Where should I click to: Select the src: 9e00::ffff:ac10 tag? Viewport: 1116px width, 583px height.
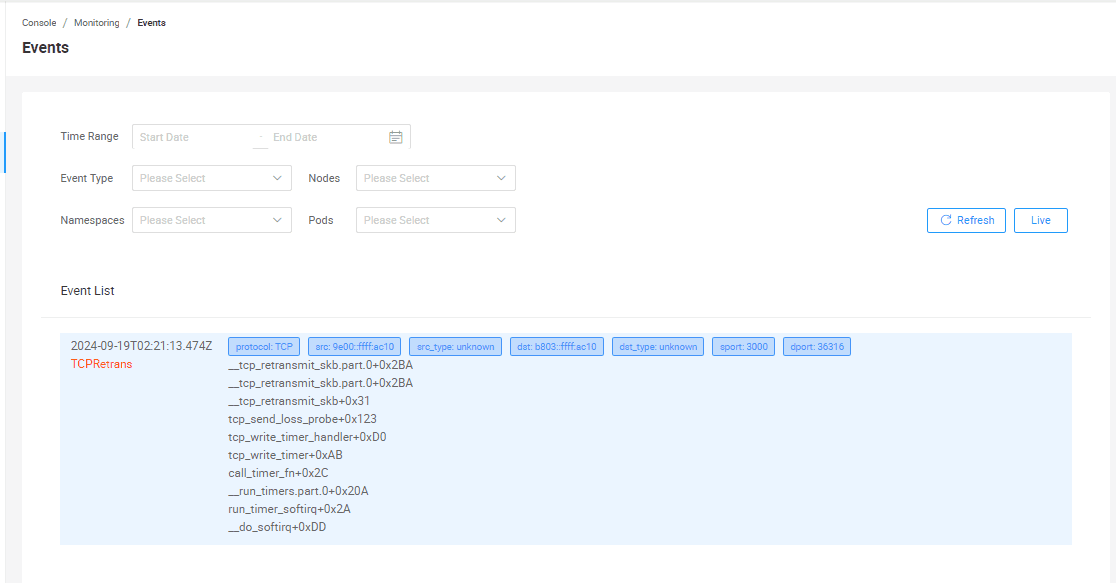[355, 347]
